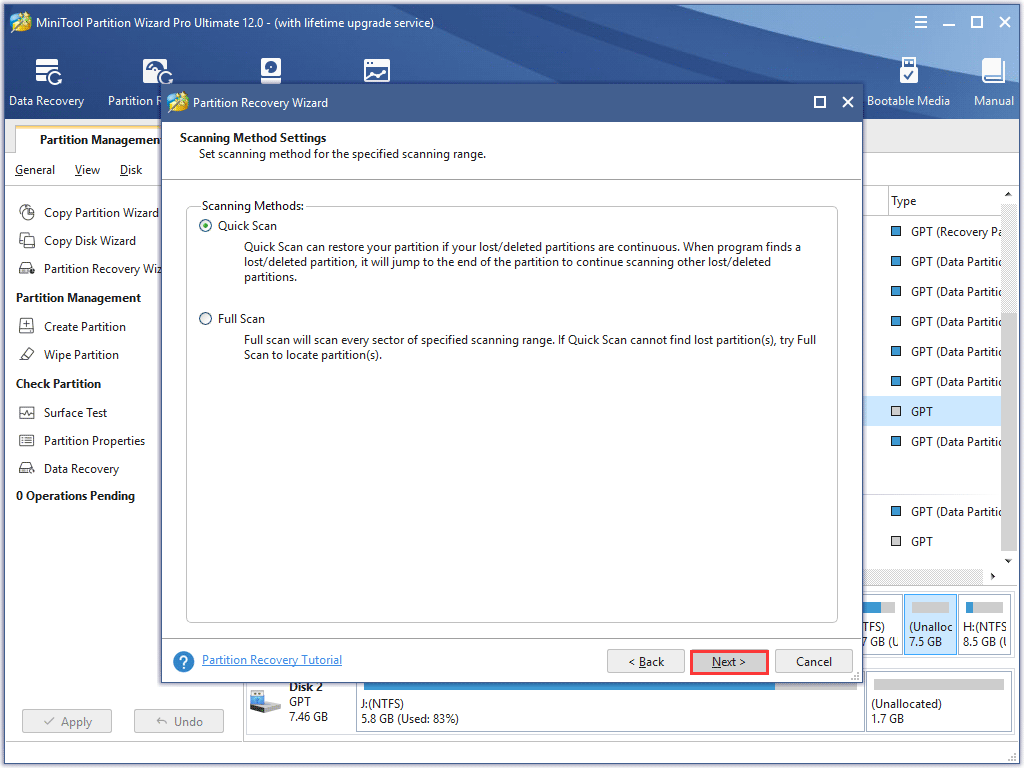Click Copy Disk Wizard icon in sidebar

click(x=27, y=240)
